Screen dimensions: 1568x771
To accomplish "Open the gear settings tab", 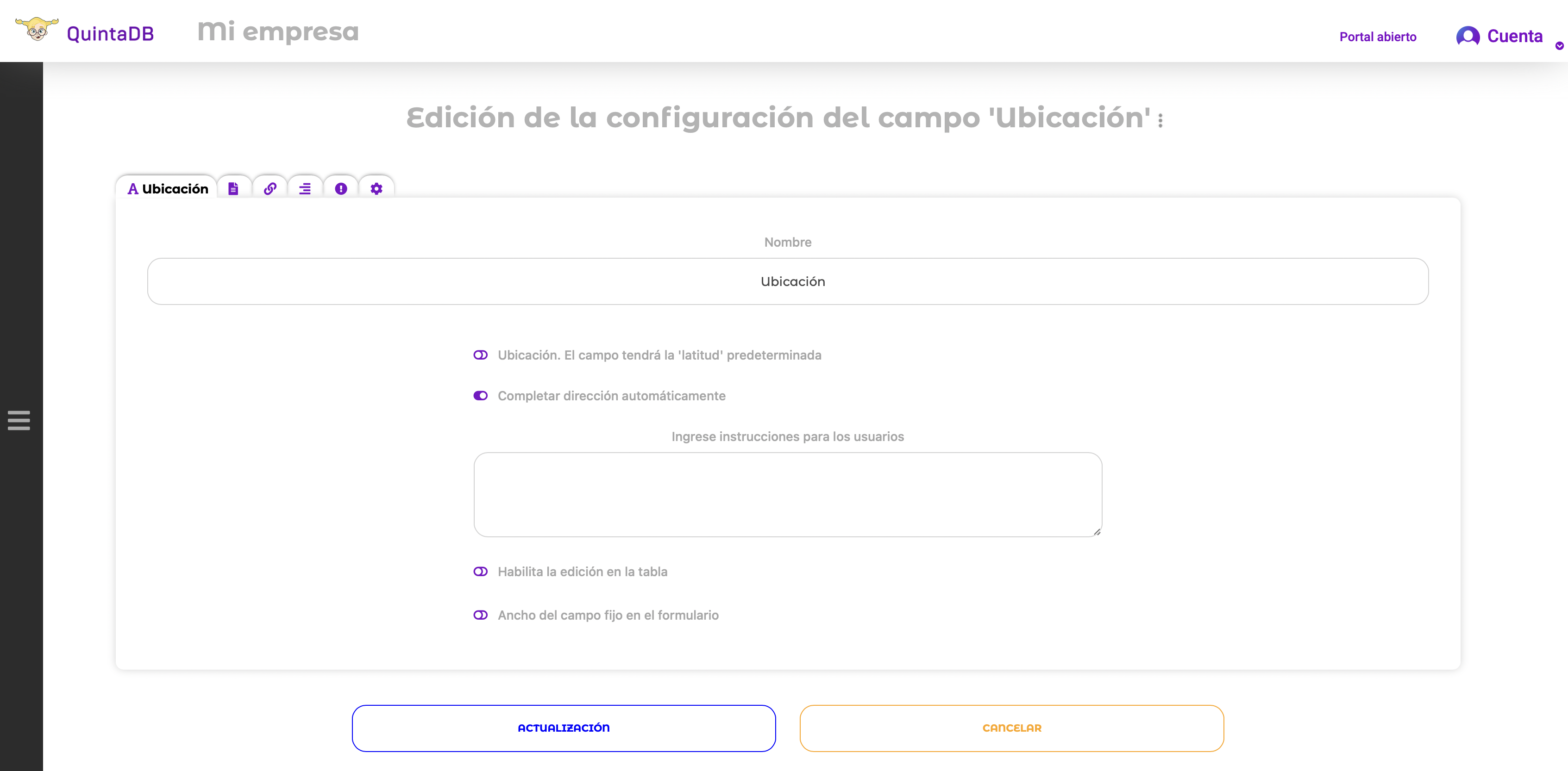I will 376,189.
